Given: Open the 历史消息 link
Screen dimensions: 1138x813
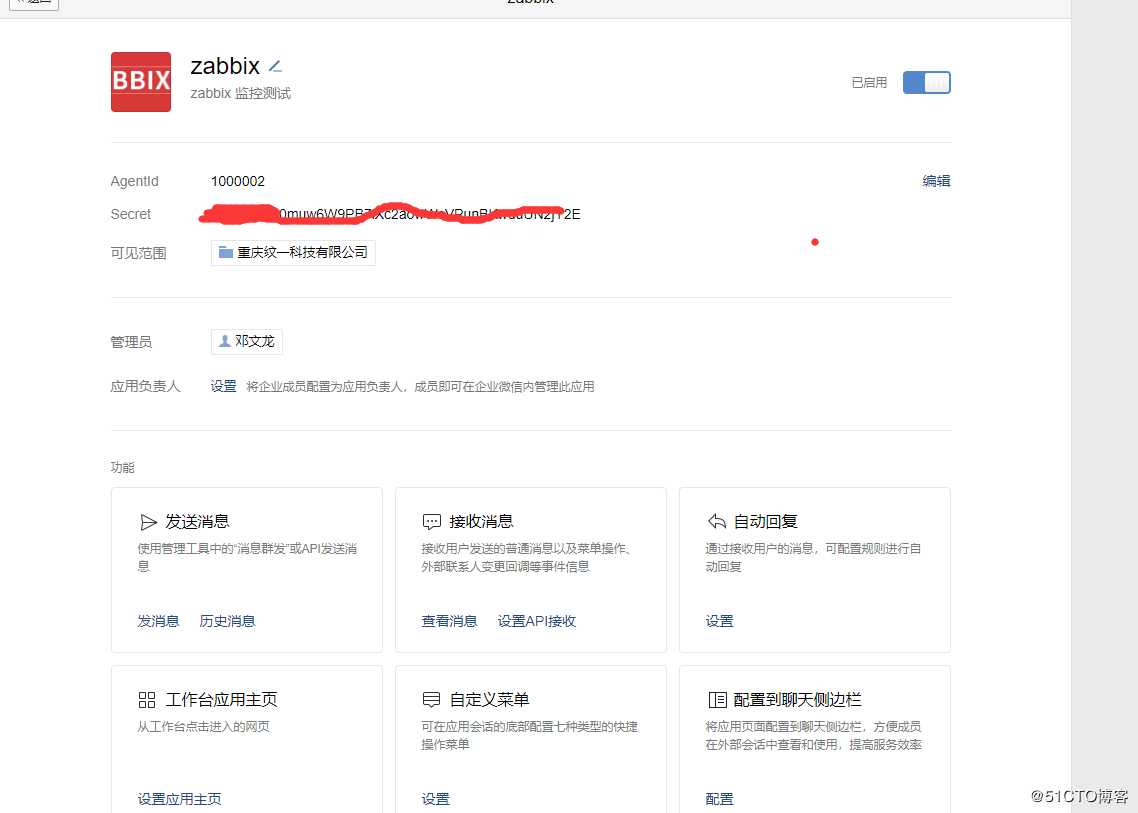Looking at the screenshot, I should click(227, 621).
